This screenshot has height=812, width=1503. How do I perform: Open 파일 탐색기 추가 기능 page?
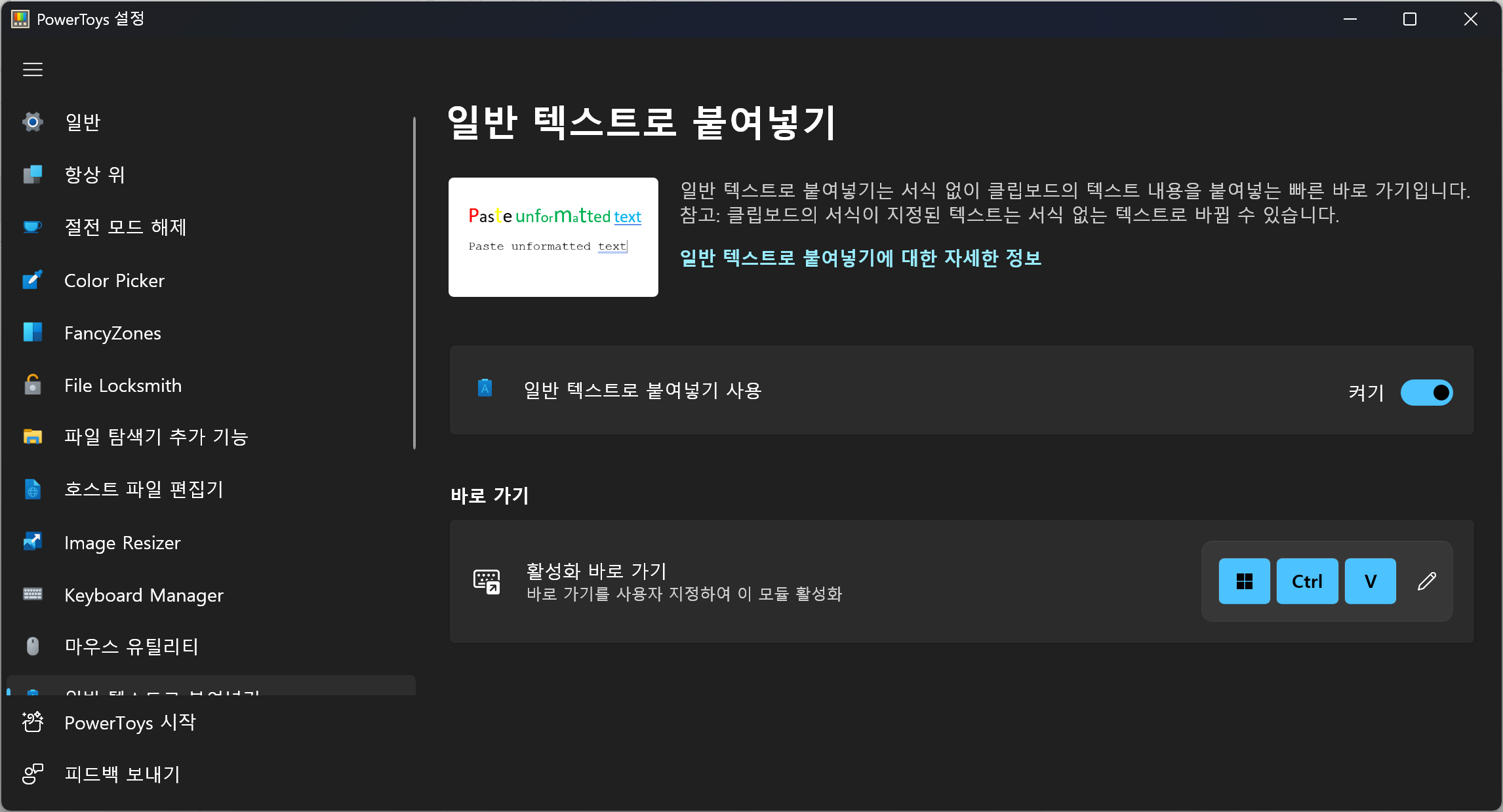pyautogui.click(x=156, y=436)
